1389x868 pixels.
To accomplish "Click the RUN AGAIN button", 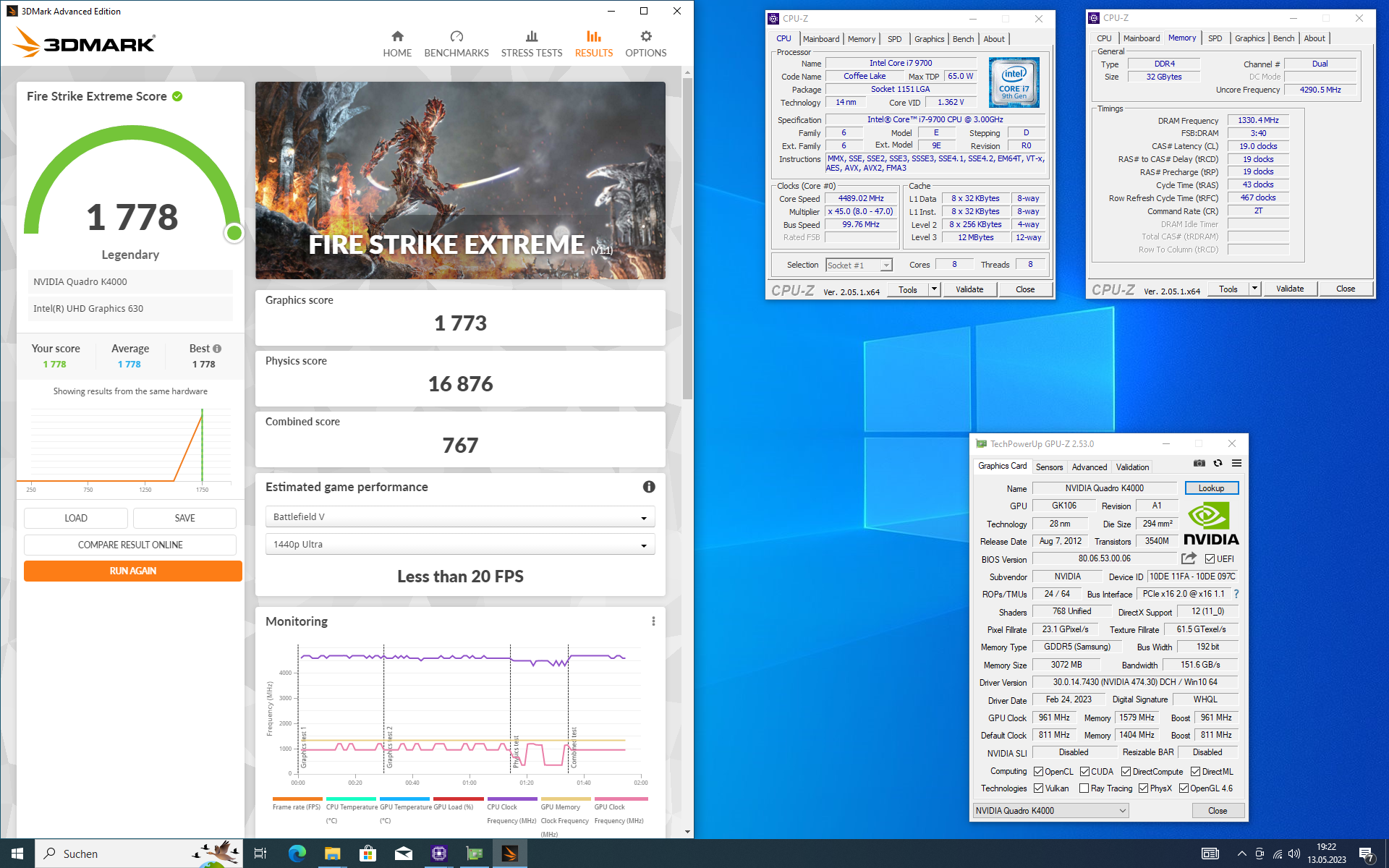I will (x=132, y=571).
